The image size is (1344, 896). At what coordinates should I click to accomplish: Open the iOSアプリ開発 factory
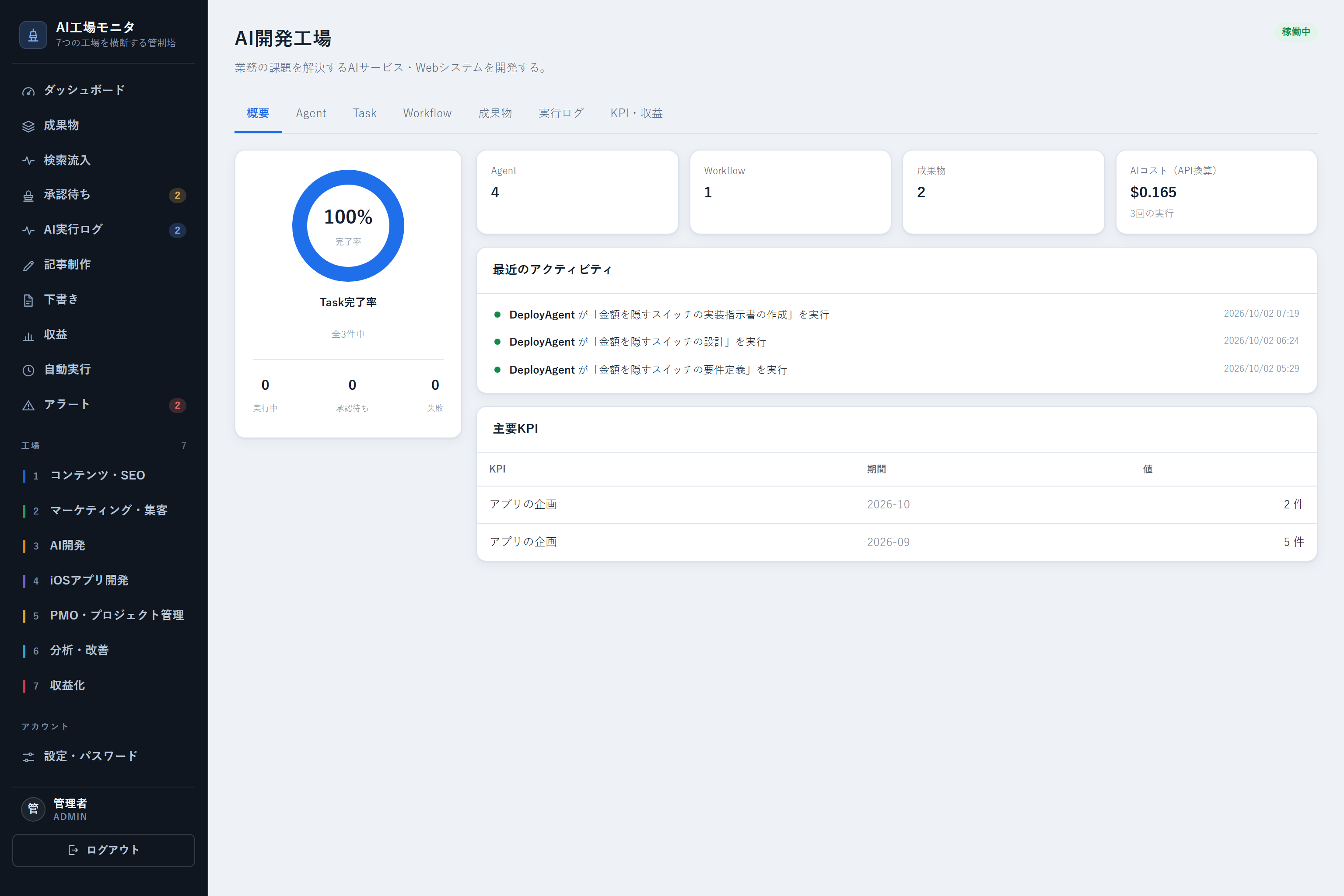103,581
